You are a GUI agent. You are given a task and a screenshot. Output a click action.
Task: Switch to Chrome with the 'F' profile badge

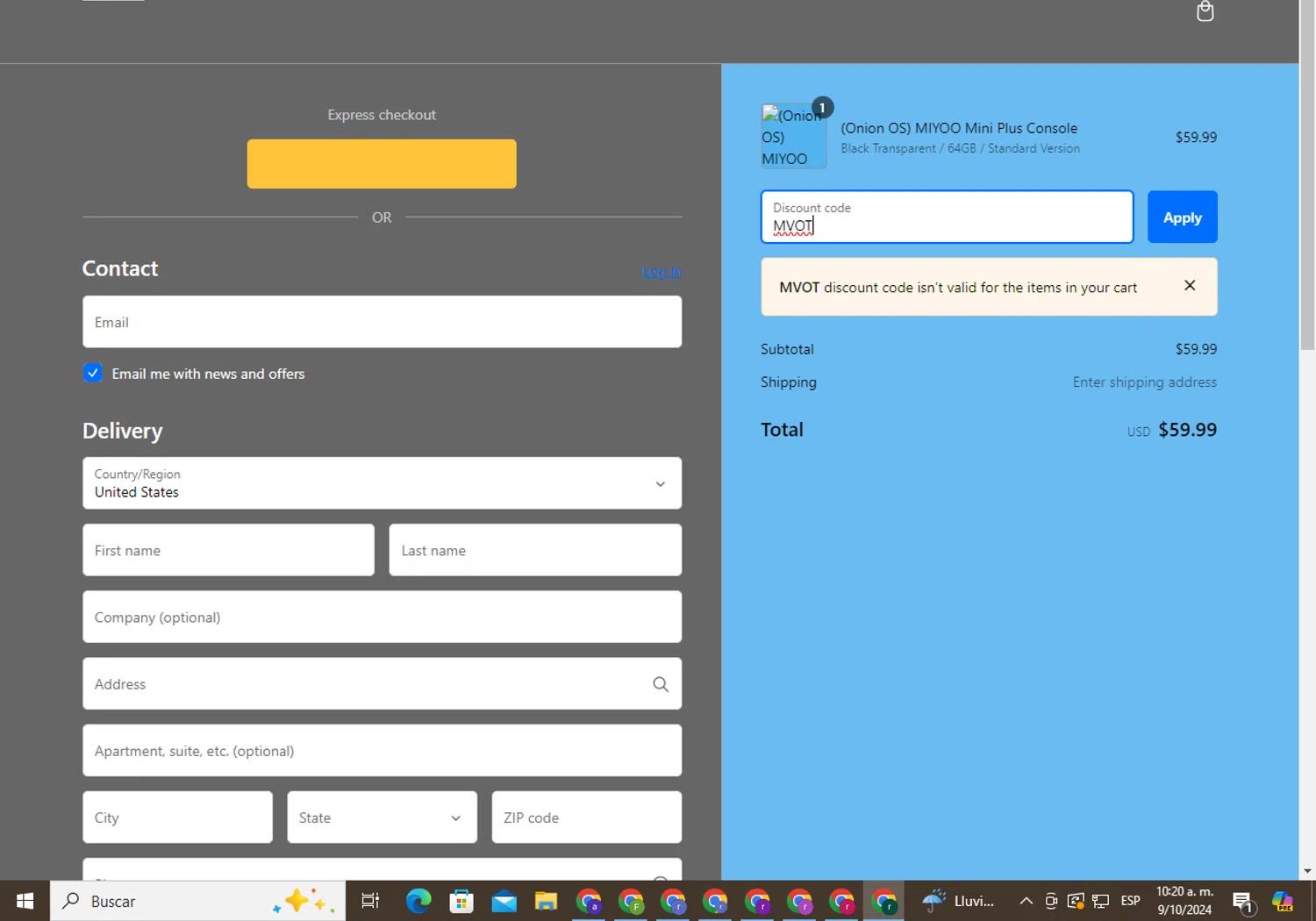pyautogui.click(x=631, y=901)
